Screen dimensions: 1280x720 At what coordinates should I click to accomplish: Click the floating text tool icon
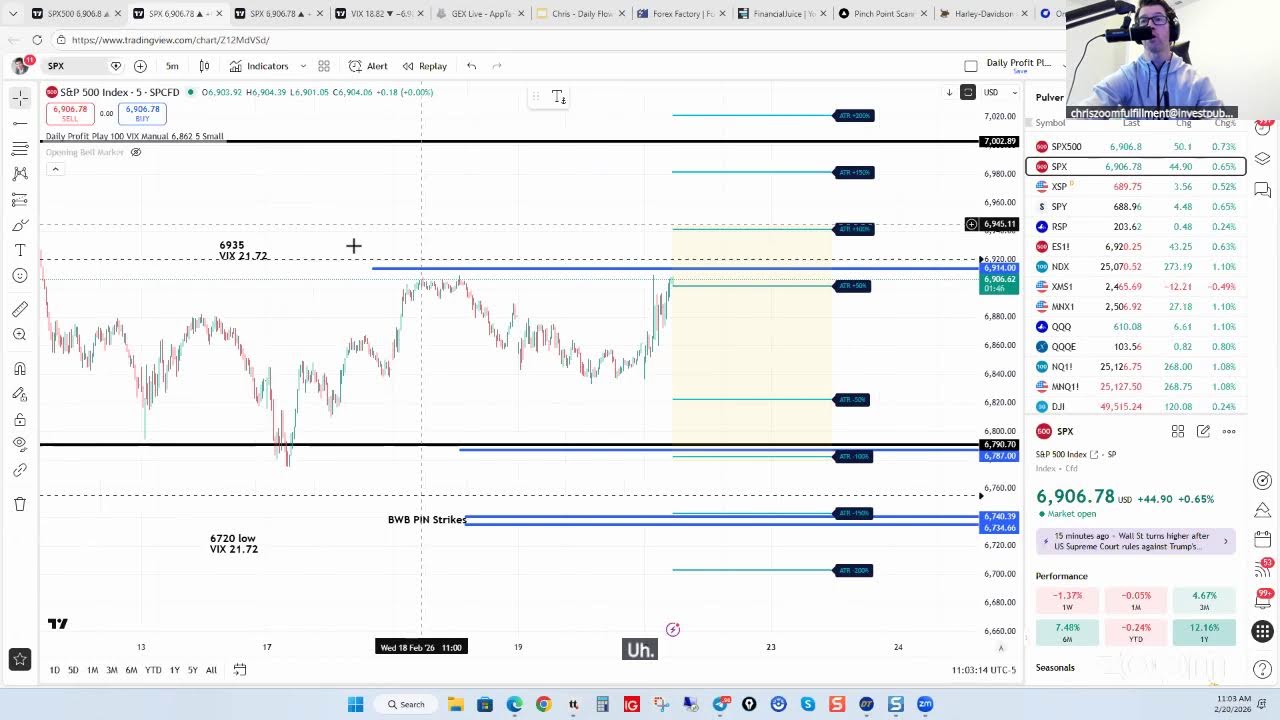tap(558, 97)
